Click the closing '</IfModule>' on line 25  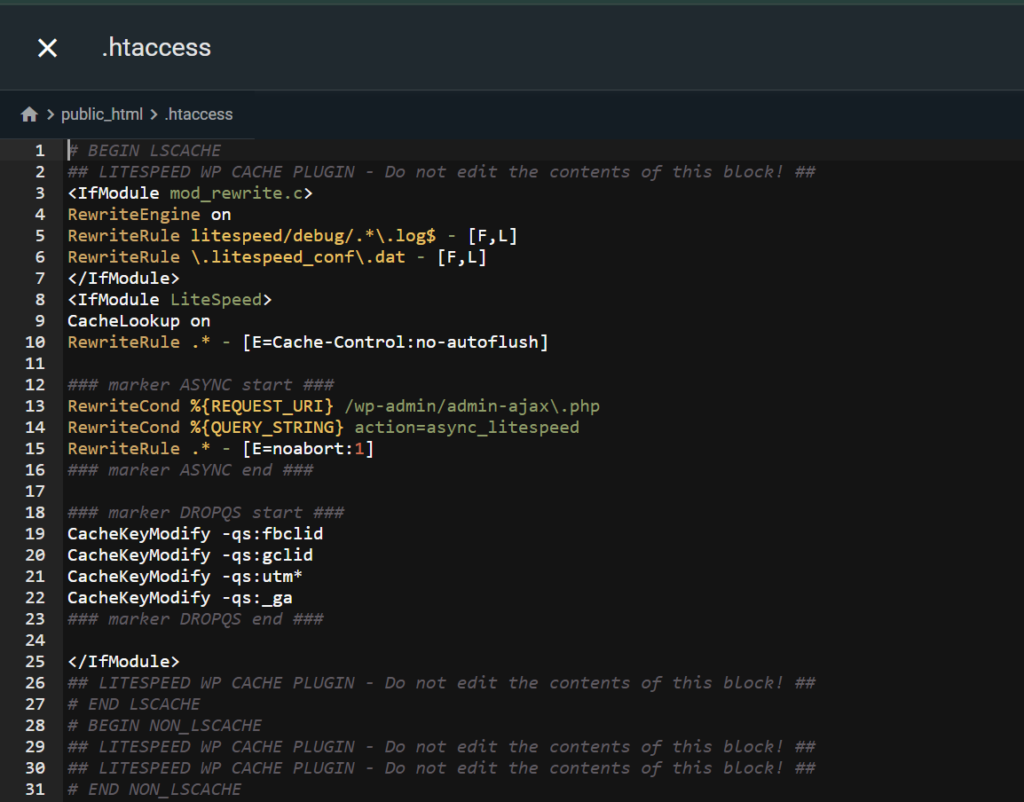tap(123, 662)
